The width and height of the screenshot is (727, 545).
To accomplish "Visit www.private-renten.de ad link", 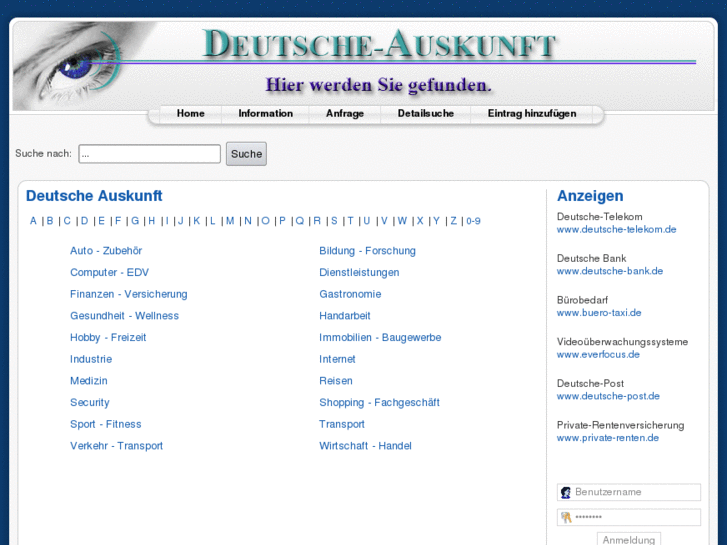I will point(607,438).
